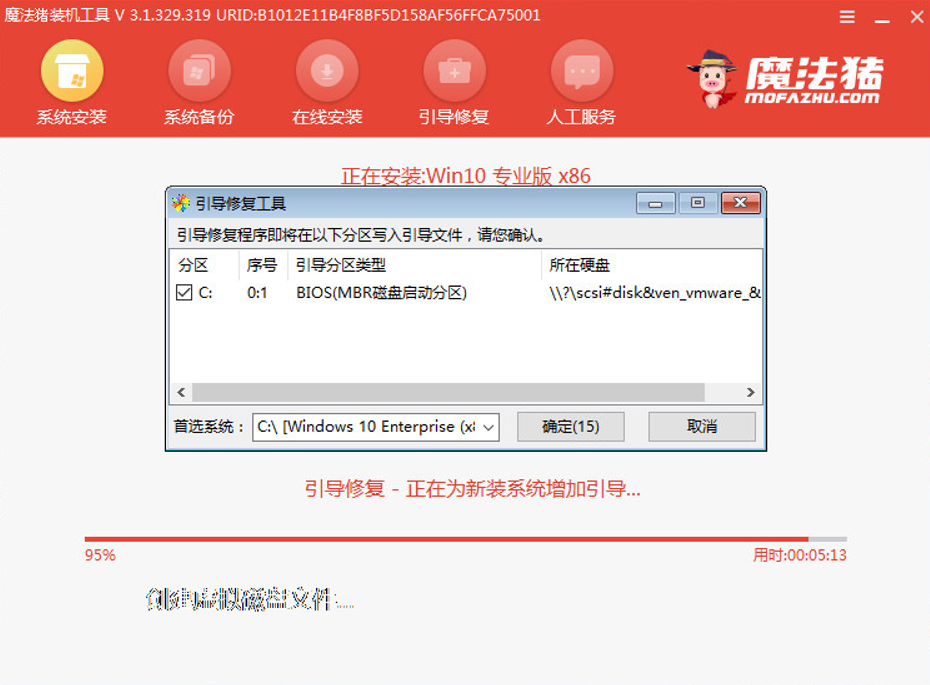Screen dimensions: 930x685
Task: Click the right arrow of the horizontal scrollbar
Action: click(x=751, y=392)
